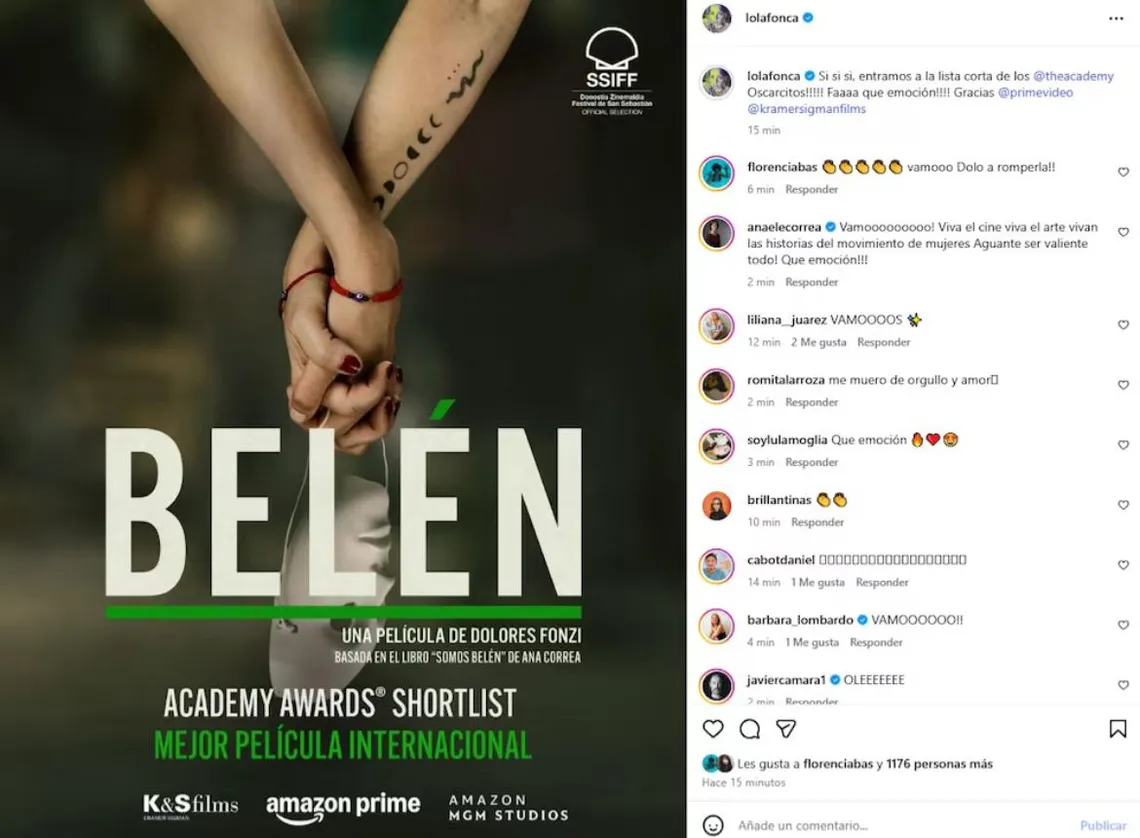Like anaelecorrea comment heart
Image resolution: width=1140 pixels, height=838 pixels.
point(1123,232)
